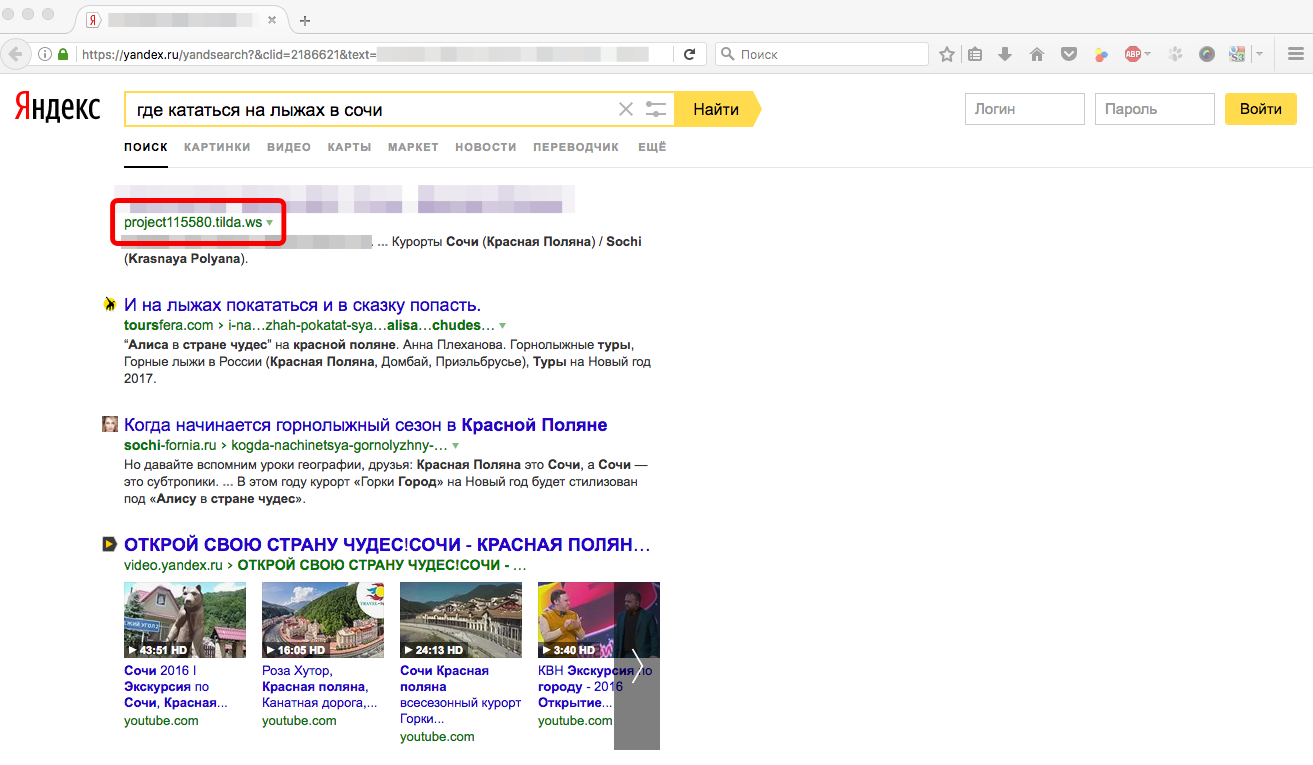Open dropdown arrow after toursfera.com URL
Viewport: 1313px width, 765px height.
(502, 326)
